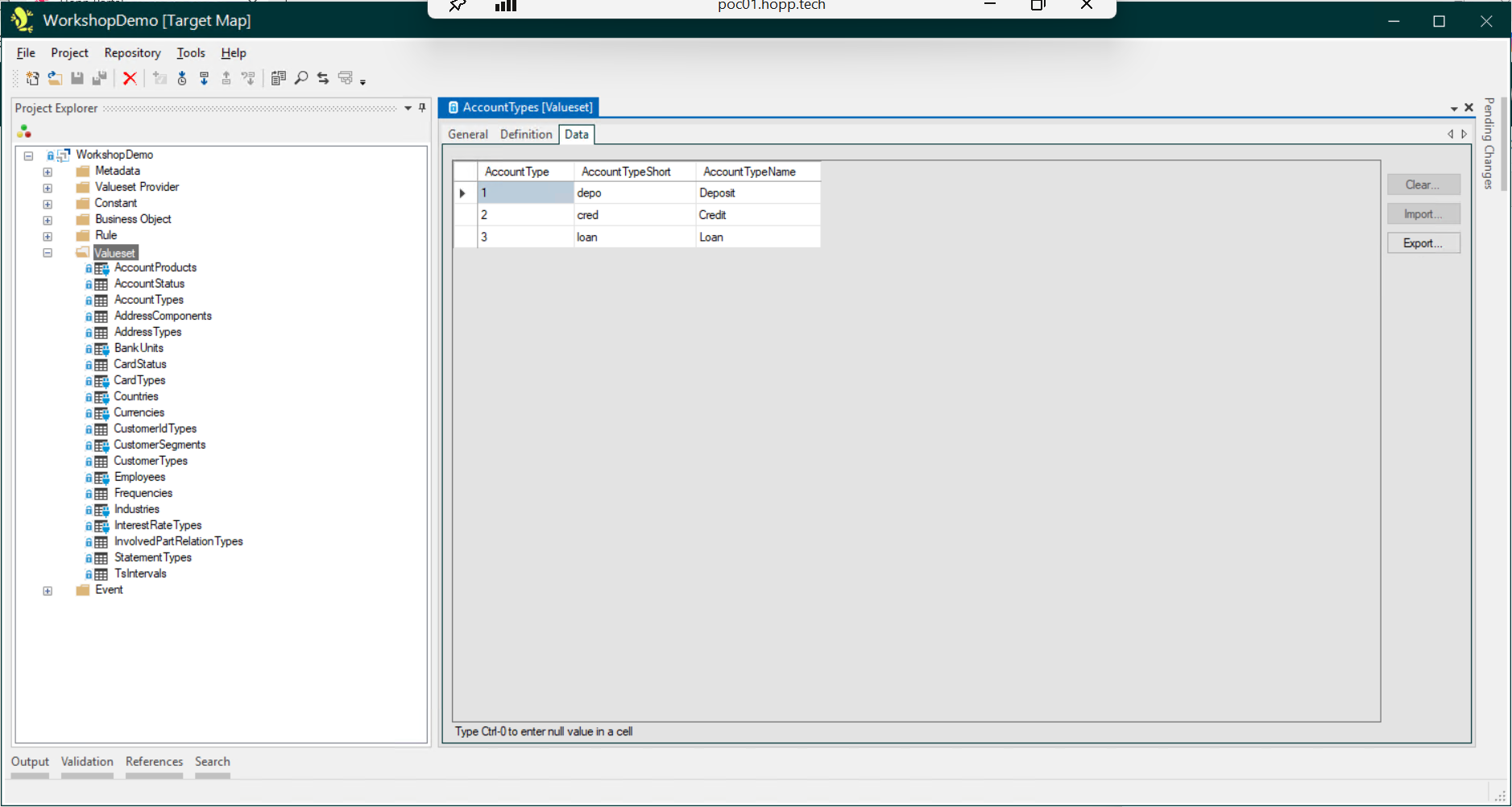
Task: Open the Repository menu
Action: click(x=131, y=52)
